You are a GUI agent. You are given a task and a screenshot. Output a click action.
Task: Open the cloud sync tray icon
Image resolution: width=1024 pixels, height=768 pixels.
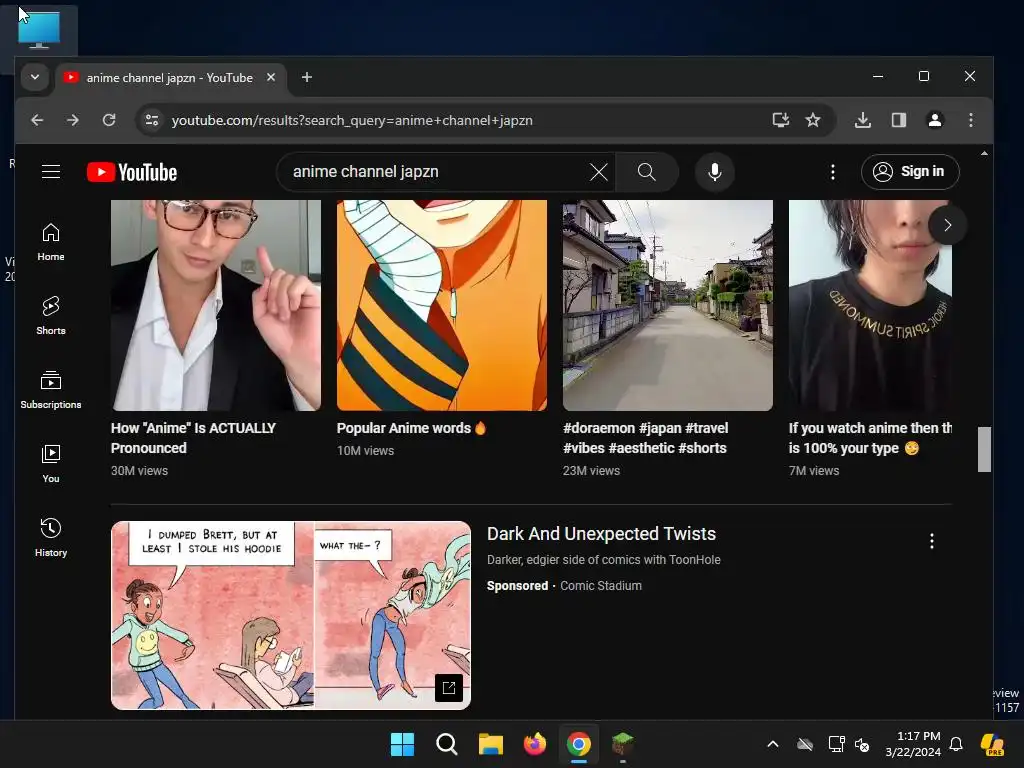(805, 744)
